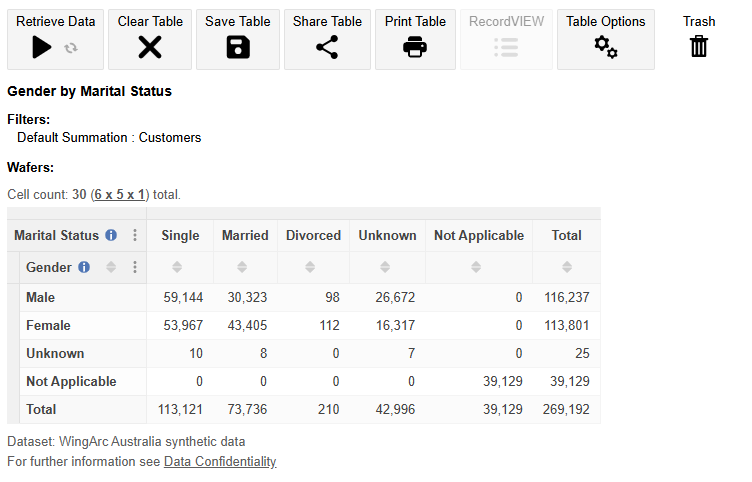Open the Gender three-dot menu
This screenshot has height=482, width=752.
click(135, 267)
